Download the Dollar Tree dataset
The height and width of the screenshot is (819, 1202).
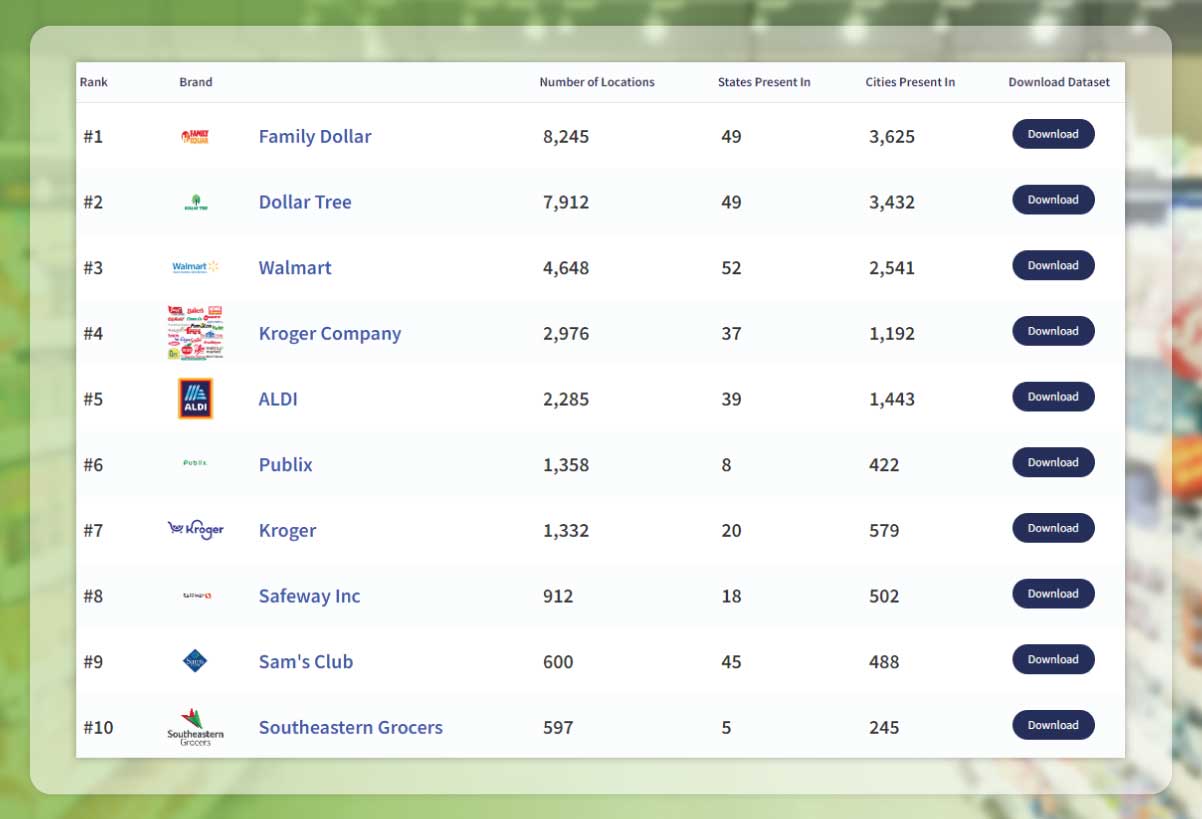point(1053,200)
